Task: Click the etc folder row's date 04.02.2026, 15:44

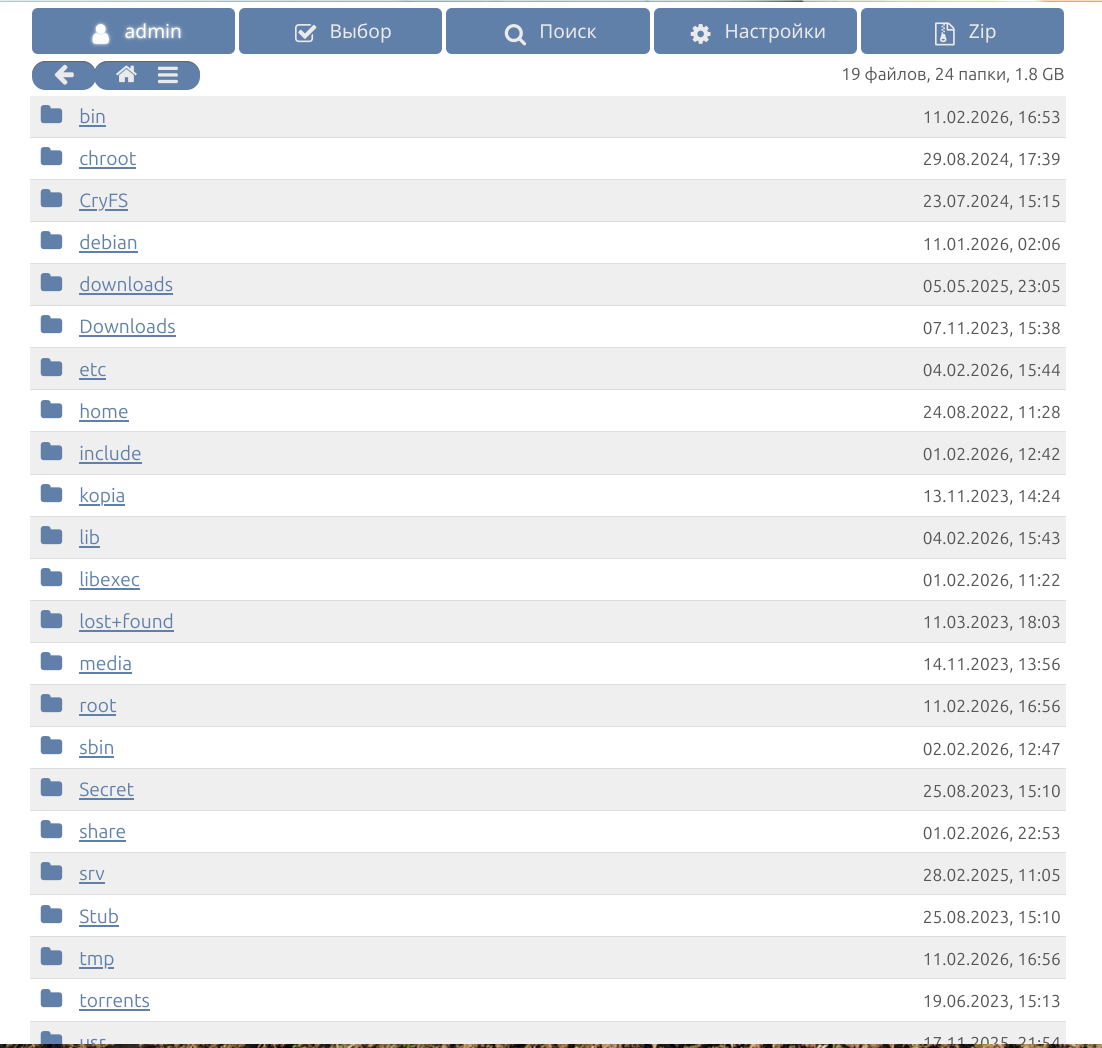Action: (x=991, y=370)
